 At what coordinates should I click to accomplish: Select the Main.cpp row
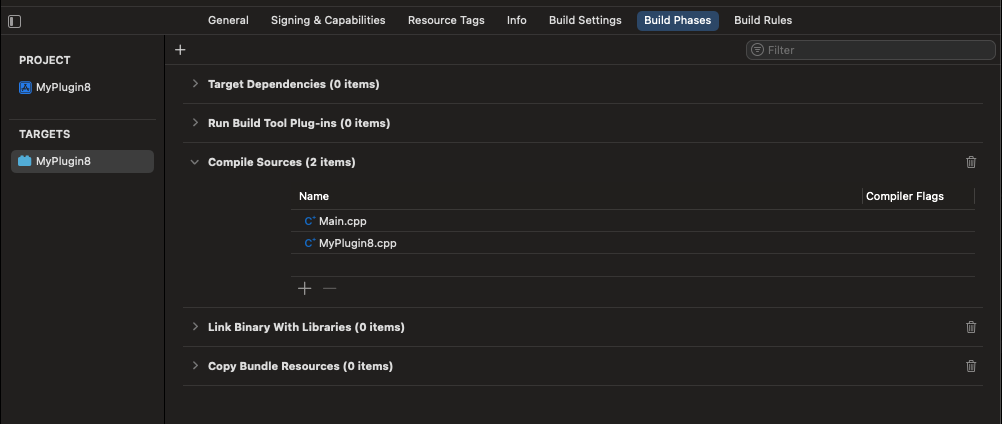click(633, 221)
